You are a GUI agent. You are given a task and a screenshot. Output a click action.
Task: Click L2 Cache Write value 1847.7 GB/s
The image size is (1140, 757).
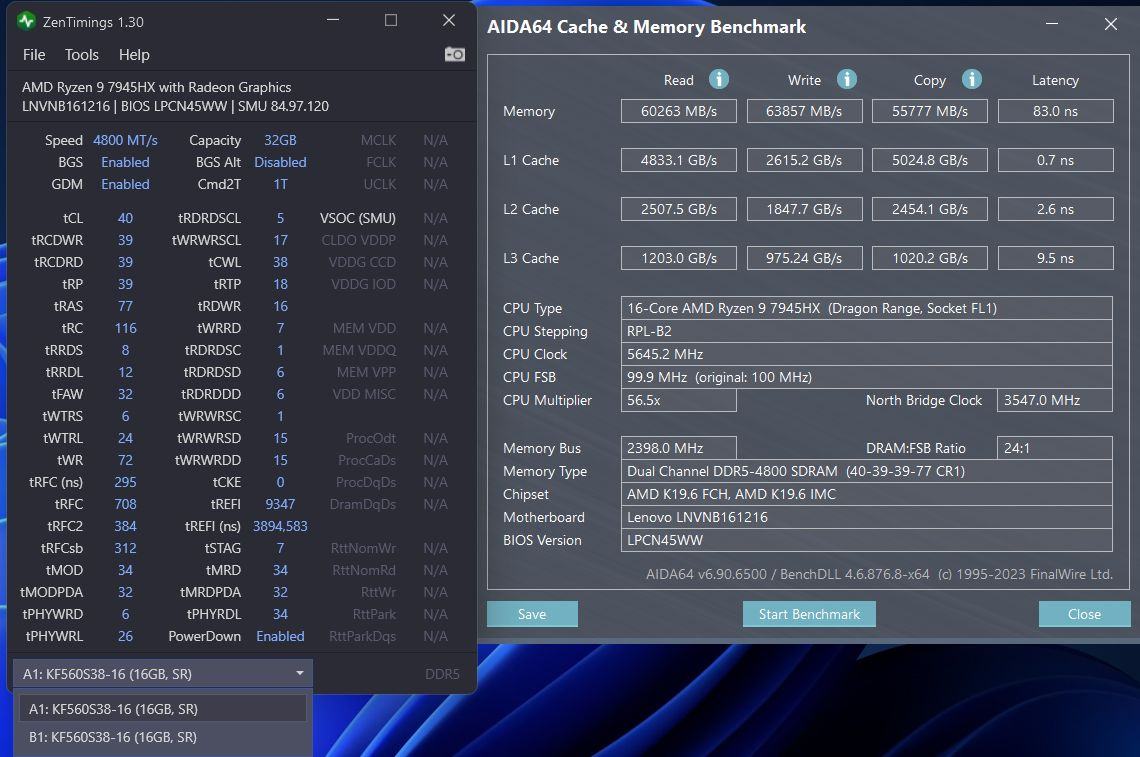(804, 209)
